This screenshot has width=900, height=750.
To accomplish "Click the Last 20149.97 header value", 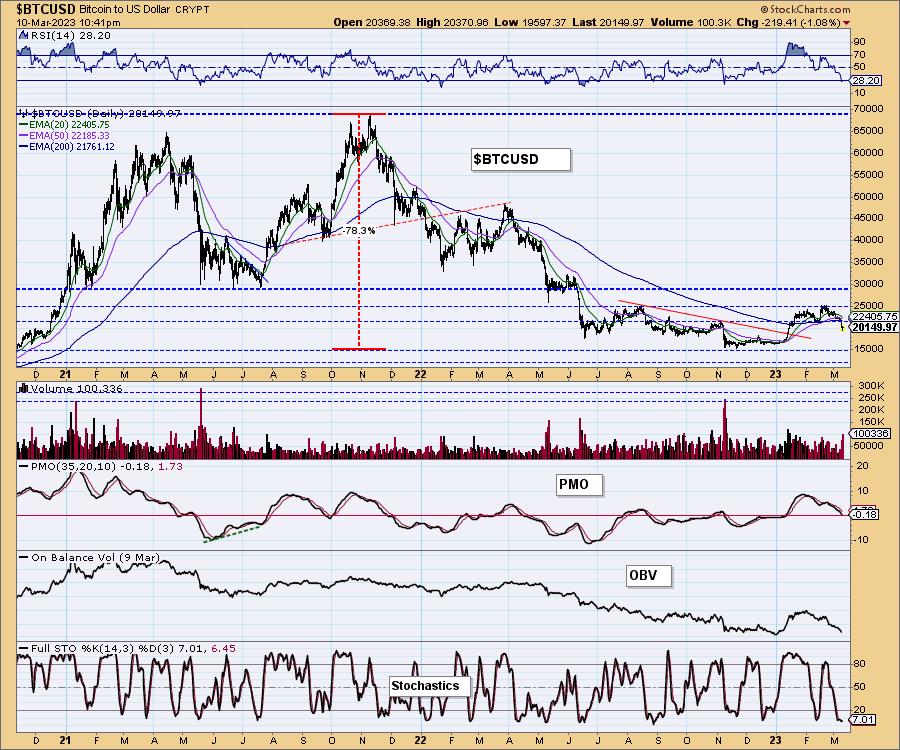I will click(608, 22).
